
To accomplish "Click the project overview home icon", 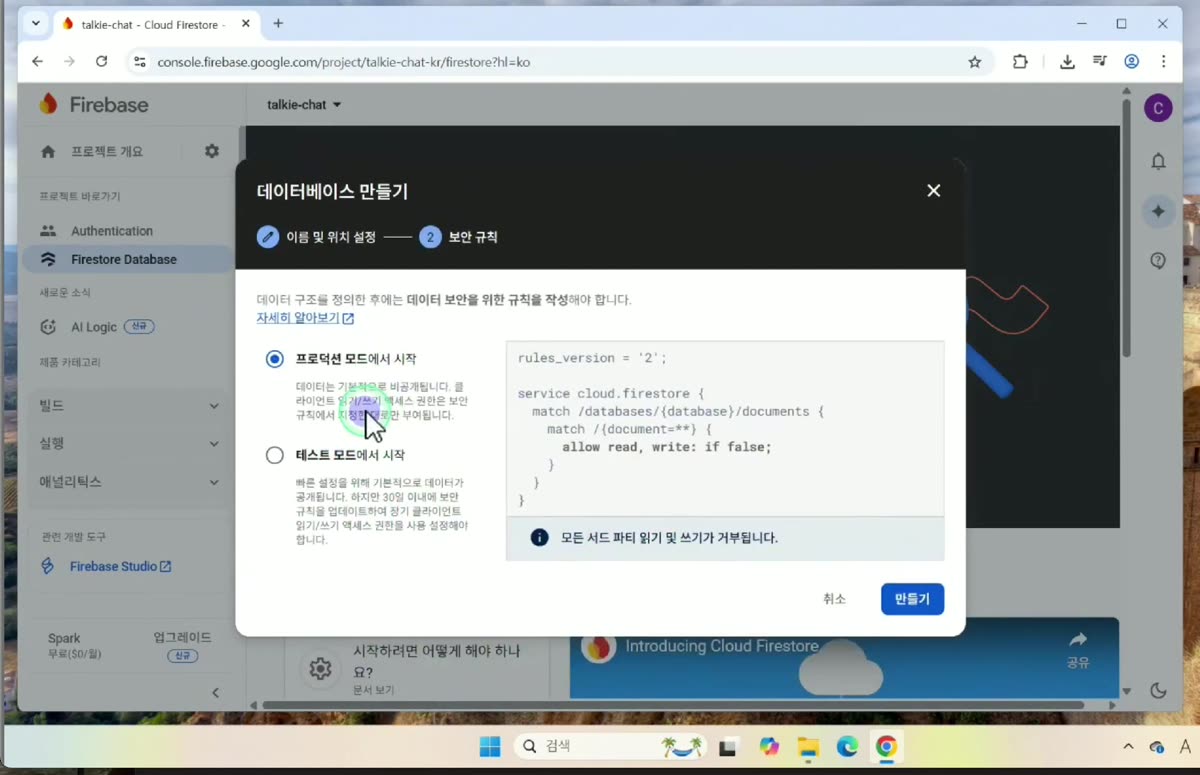I will pyautogui.click(x=48, y=151).
